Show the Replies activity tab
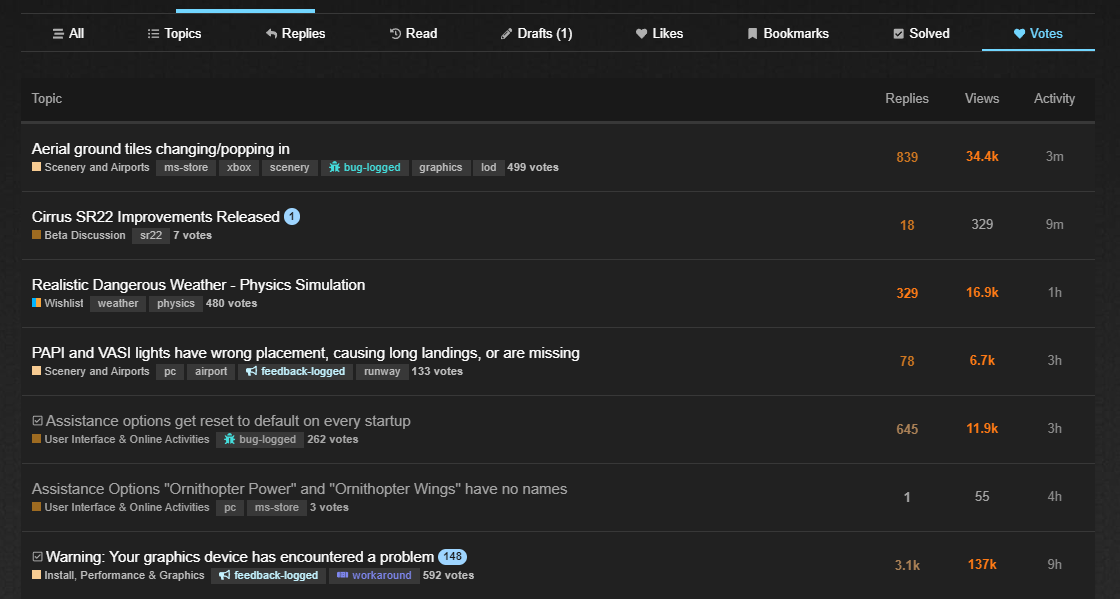Image resolution: width=1120 pixels, height=599 pixels. [296, 33]
